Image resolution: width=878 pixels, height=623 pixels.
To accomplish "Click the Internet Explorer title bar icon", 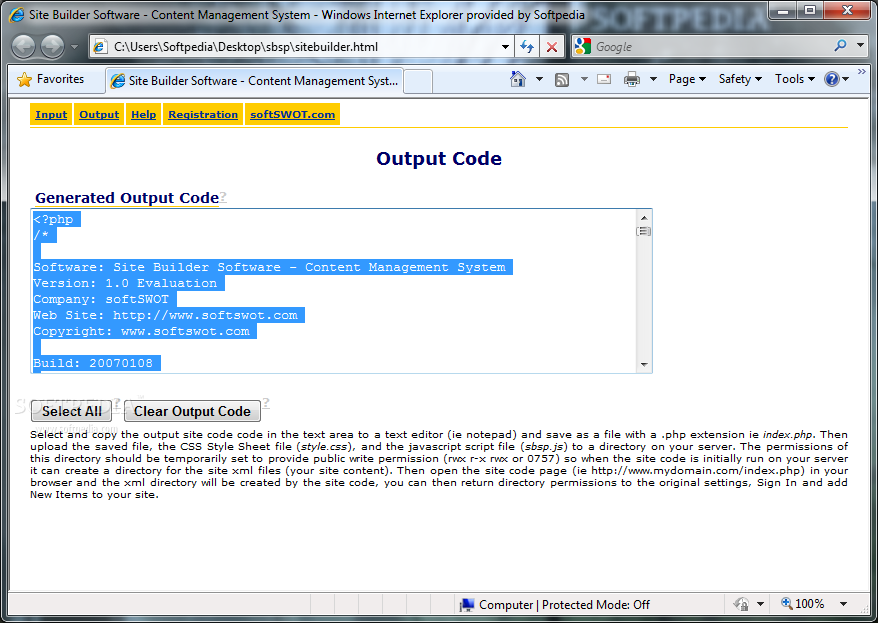I will click(17, 15).
